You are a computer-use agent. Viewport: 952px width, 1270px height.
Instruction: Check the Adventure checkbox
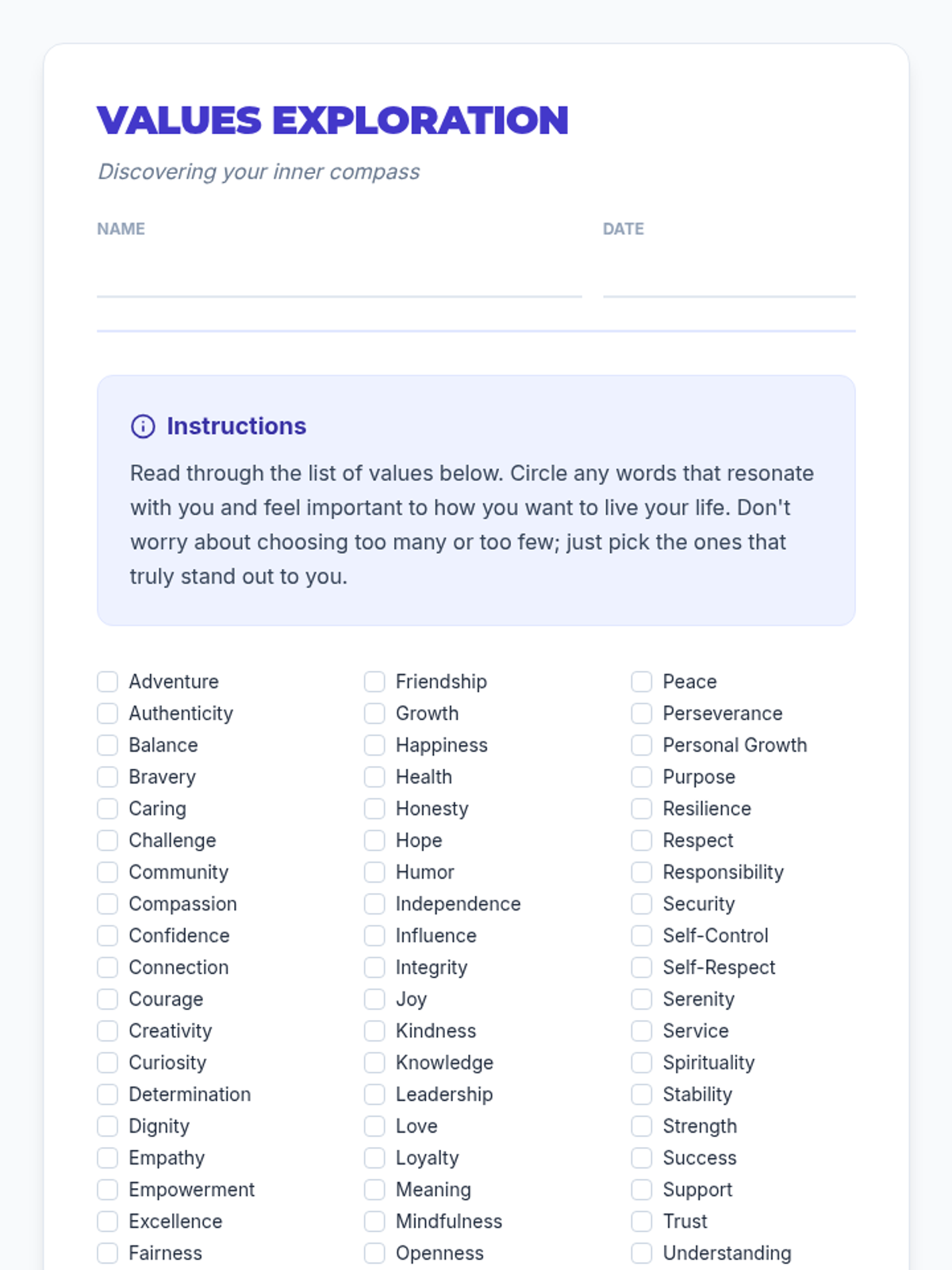tap(108, 682)
